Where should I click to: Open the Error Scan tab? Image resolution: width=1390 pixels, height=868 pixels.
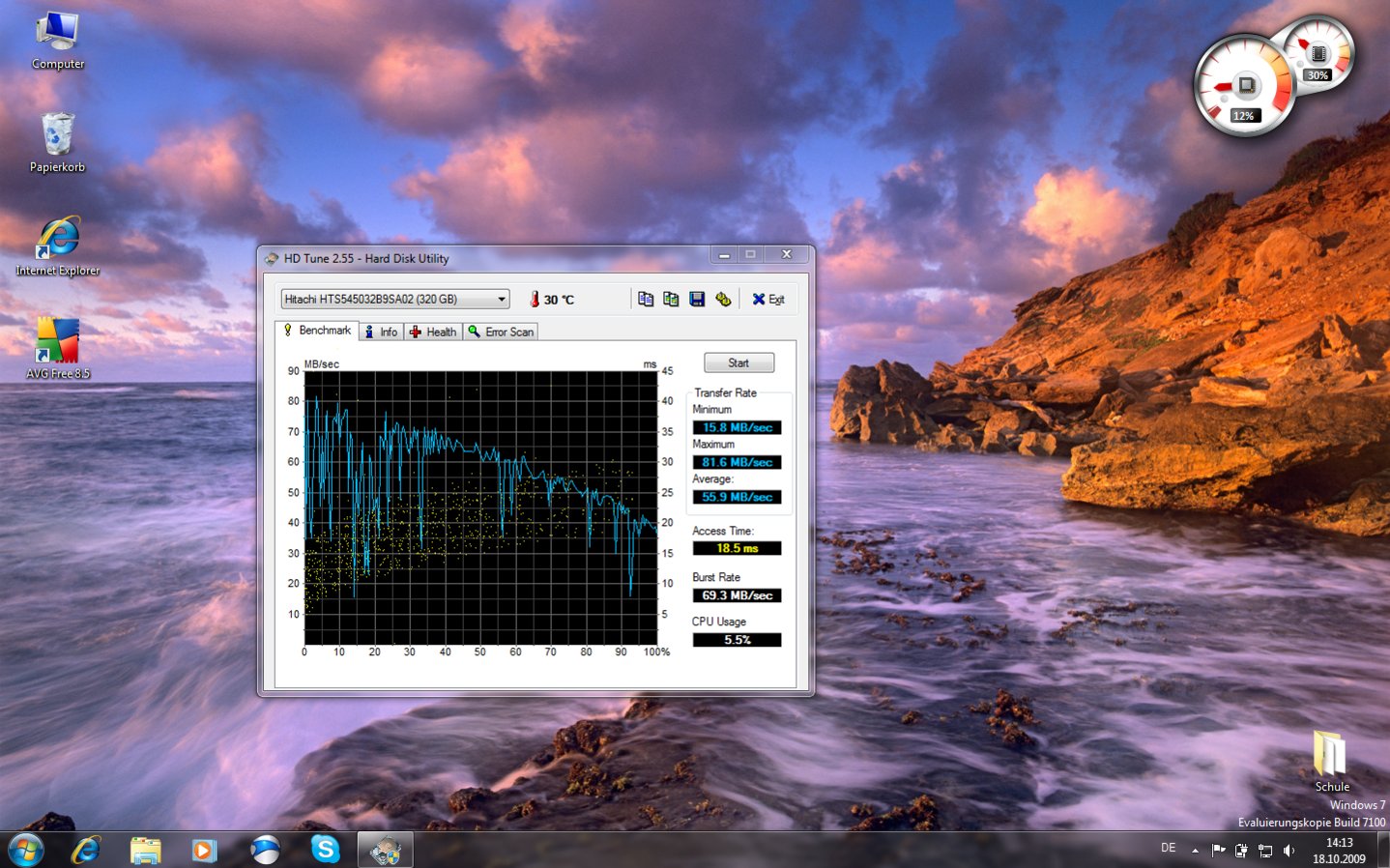click(x=501, y=332)
